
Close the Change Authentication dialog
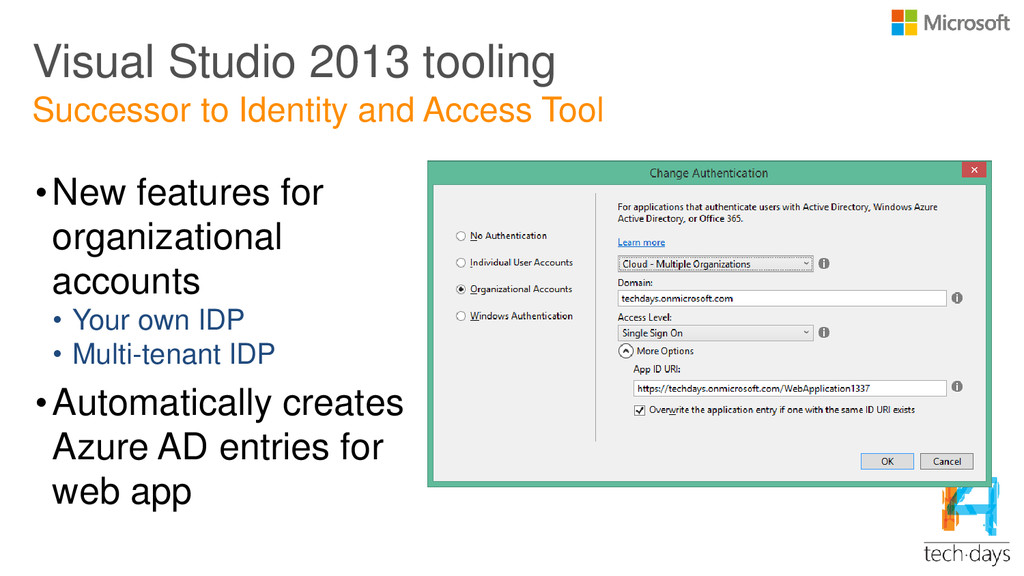[974, 170]
